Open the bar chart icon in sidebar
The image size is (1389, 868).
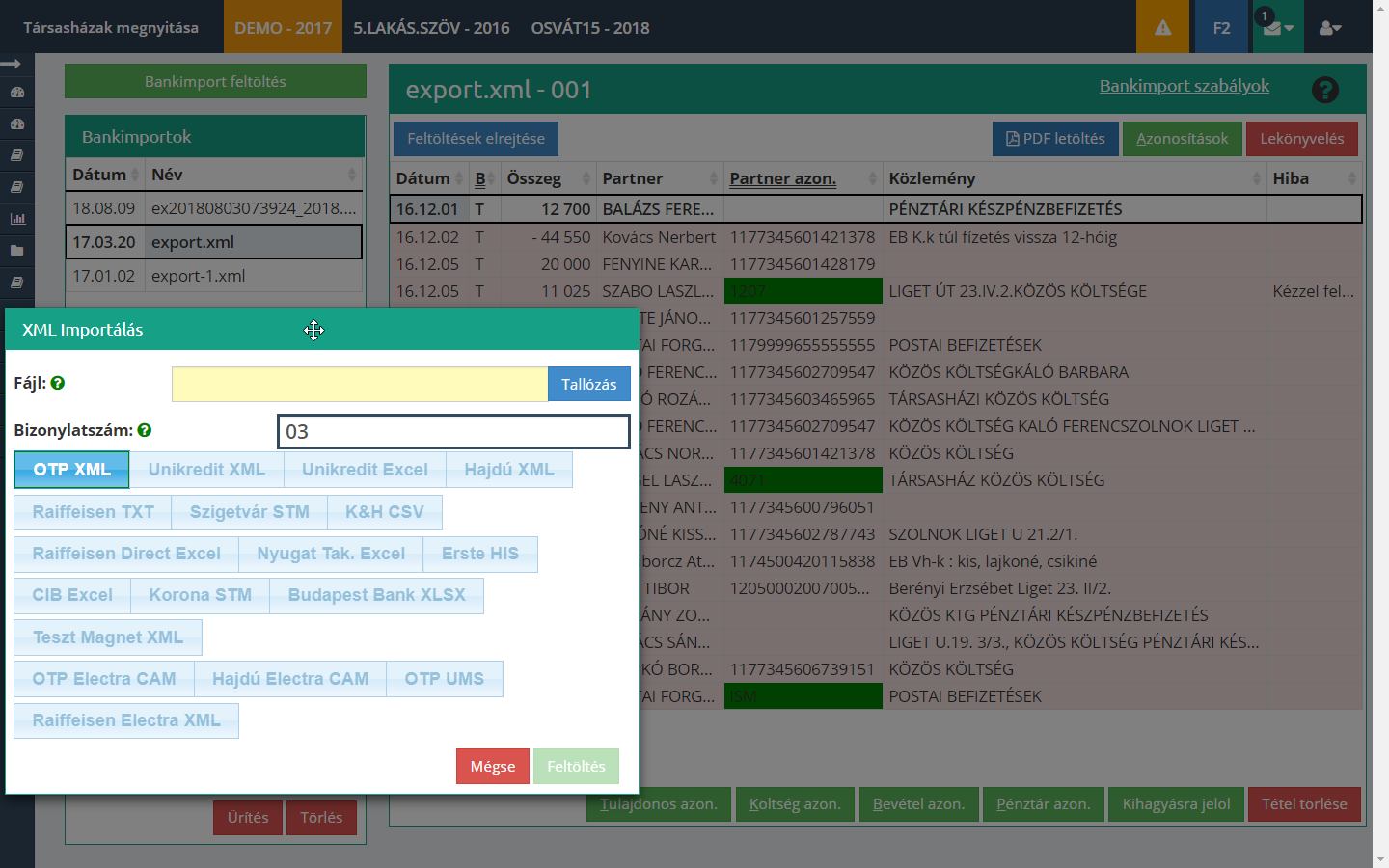[x=16, y=219]
